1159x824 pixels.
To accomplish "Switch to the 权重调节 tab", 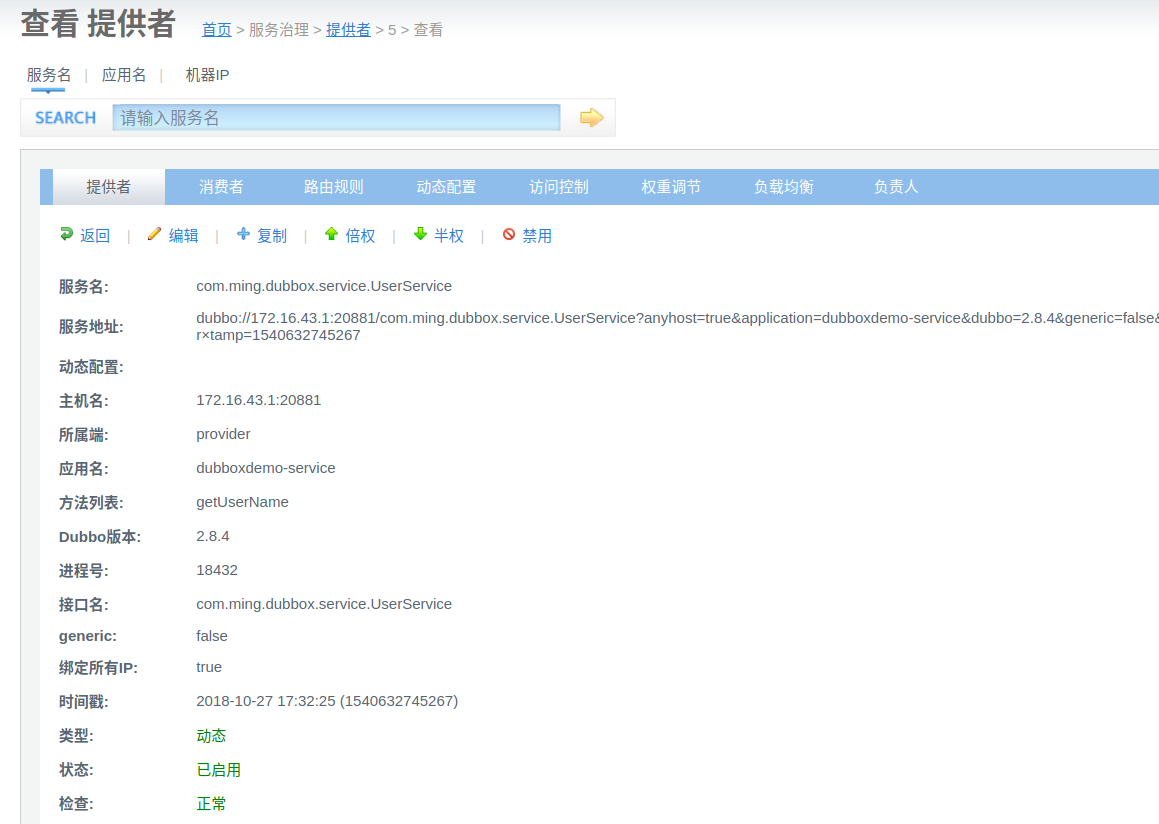I will (671, 187).
